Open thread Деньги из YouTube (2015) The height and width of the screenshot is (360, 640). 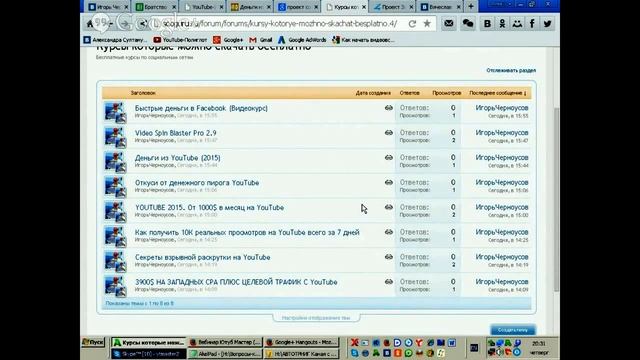point(178,158)
